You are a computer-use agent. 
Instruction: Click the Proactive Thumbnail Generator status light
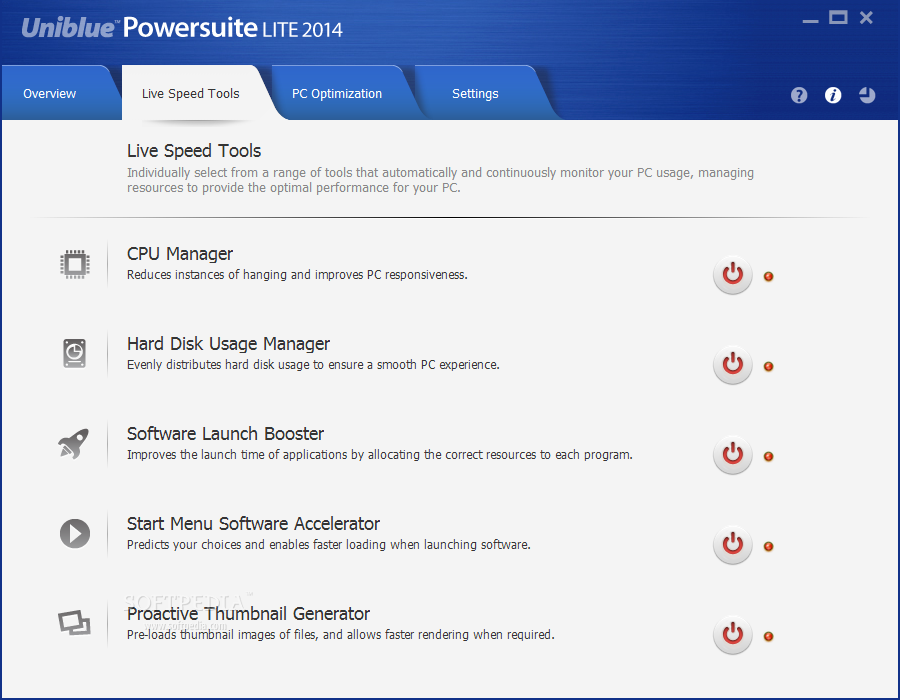(x=769, y=636)
